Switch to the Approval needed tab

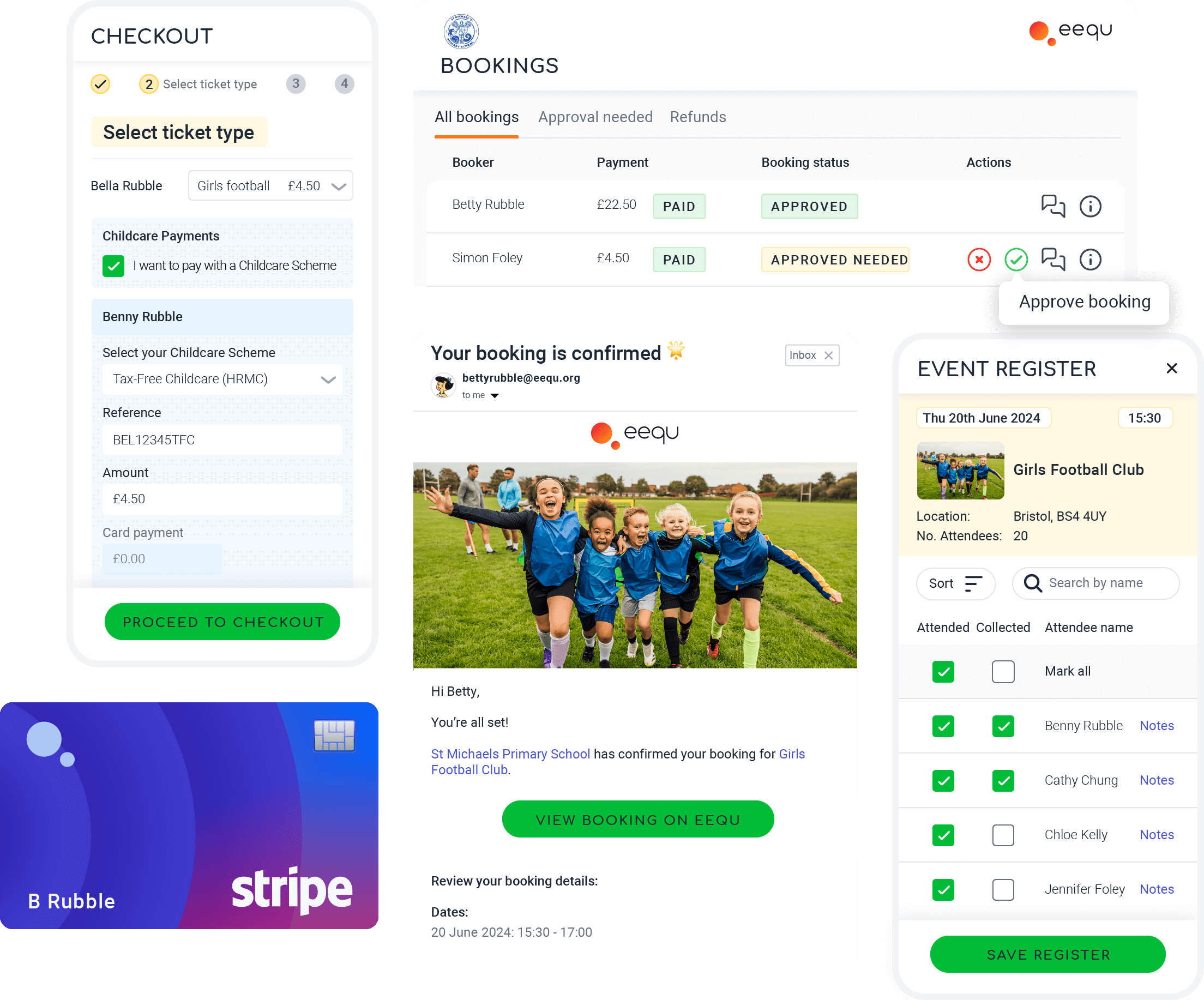pyautogui.click(x=593, y=117)
